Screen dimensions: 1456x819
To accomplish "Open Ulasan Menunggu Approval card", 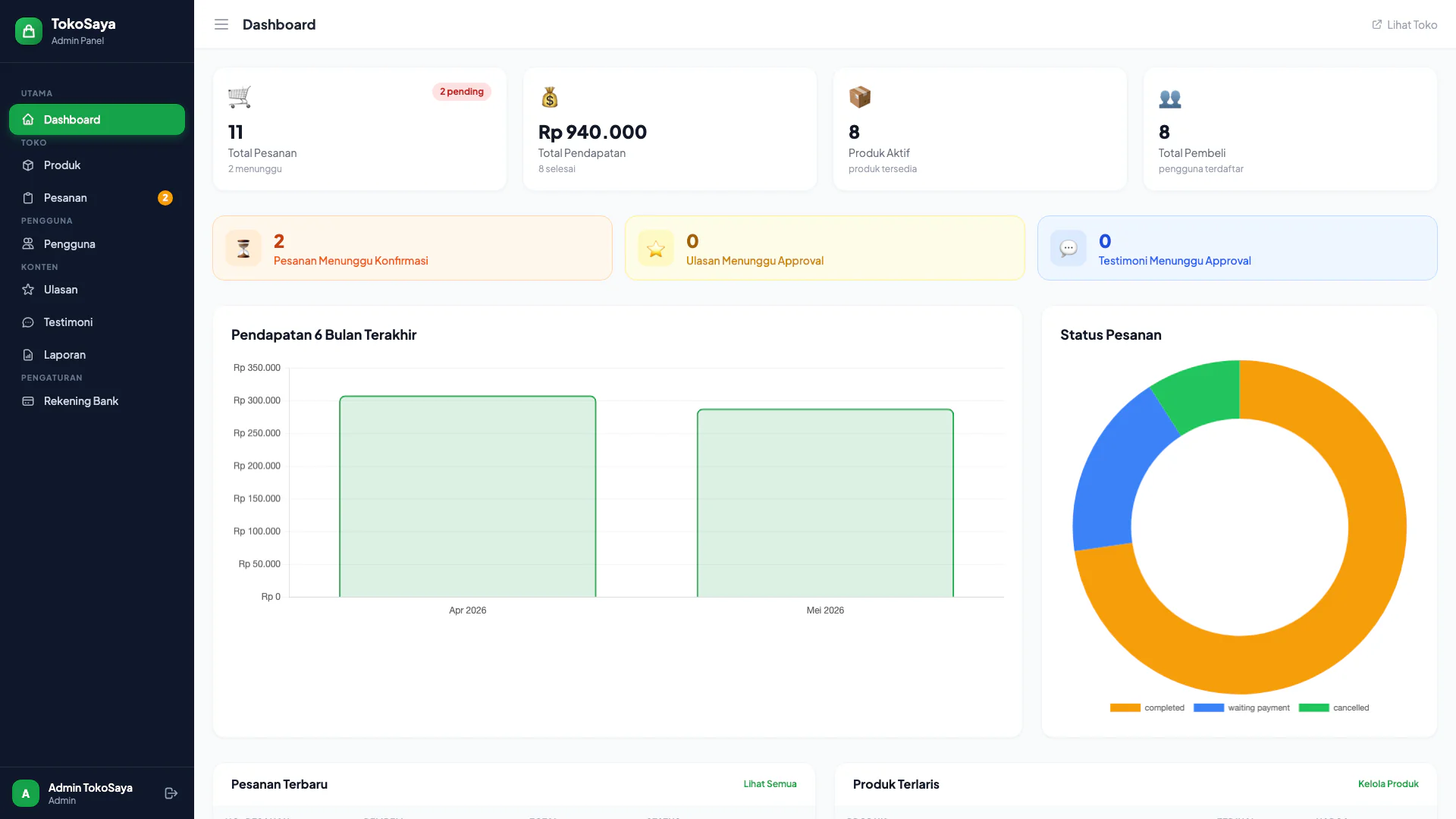I will point(825,248).
